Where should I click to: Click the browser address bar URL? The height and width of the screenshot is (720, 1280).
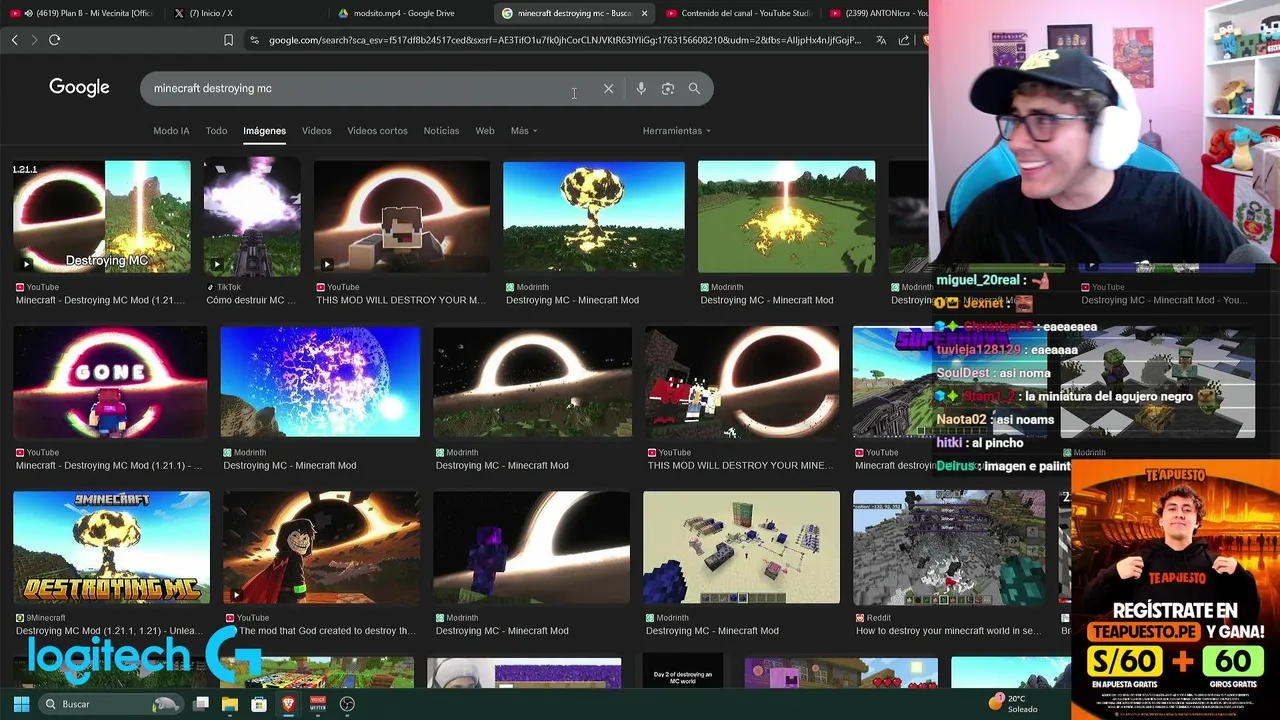pos(563,40)
